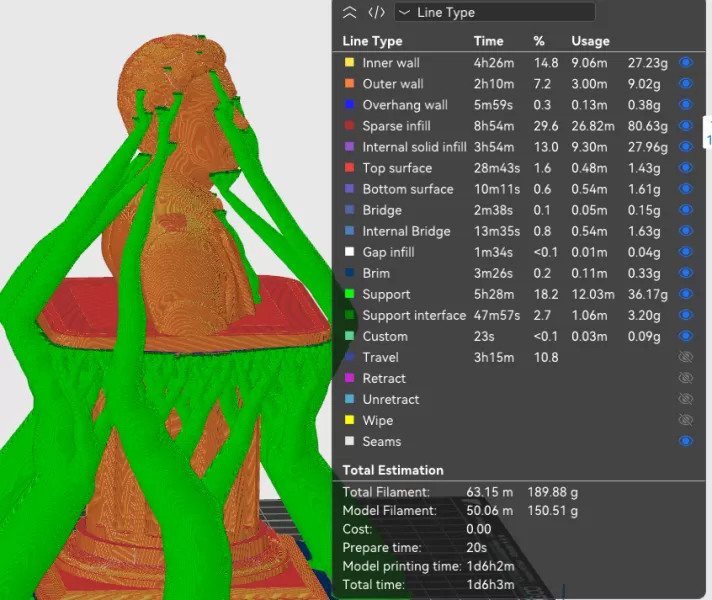The width and height of the screenshot is (712, 600).
Task: Select the Support interface row label
Action: tap(414, 315)
